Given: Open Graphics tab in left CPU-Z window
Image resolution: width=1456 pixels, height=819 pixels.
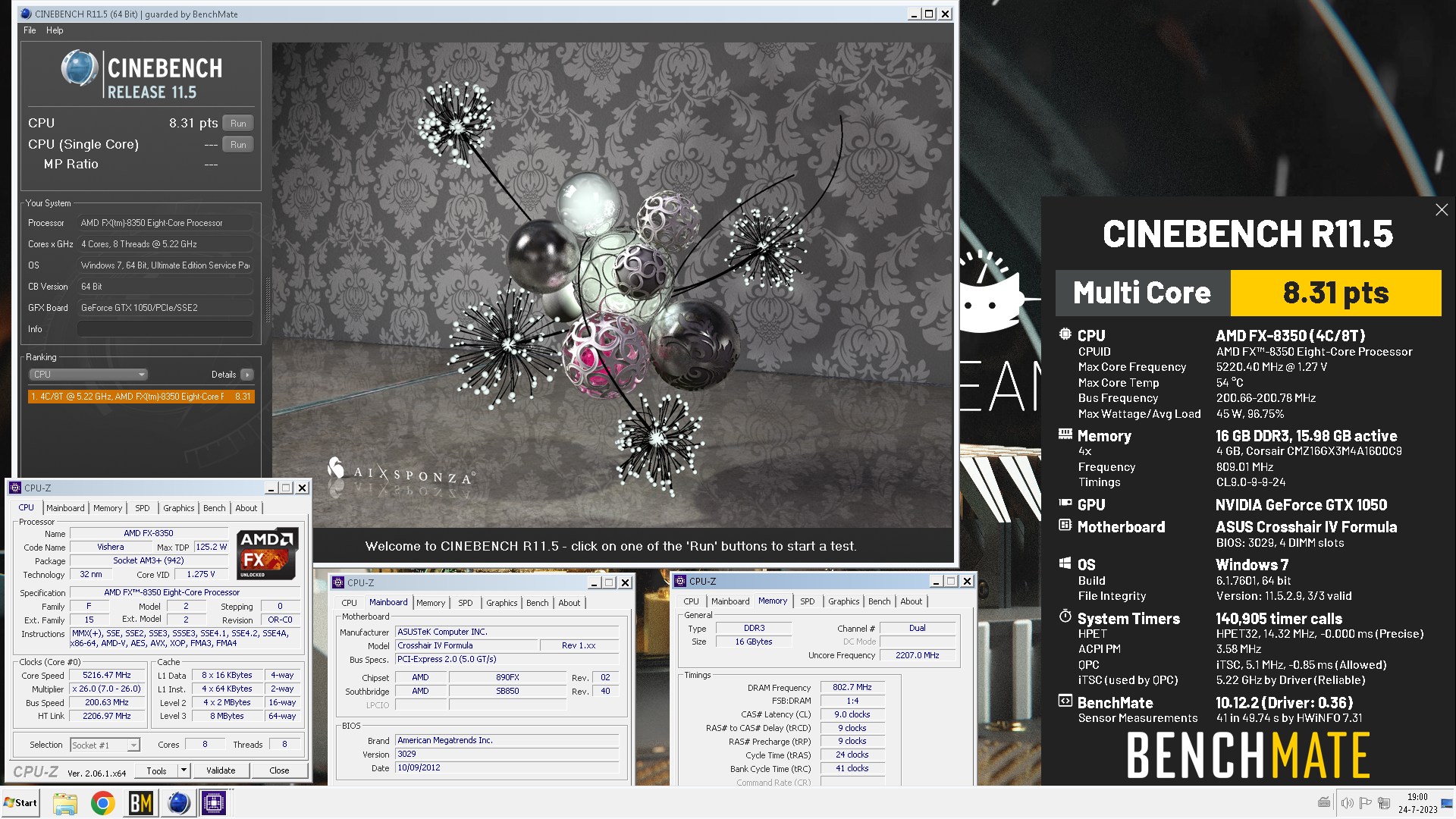Looking at the screenshot, I should [179, 508].
